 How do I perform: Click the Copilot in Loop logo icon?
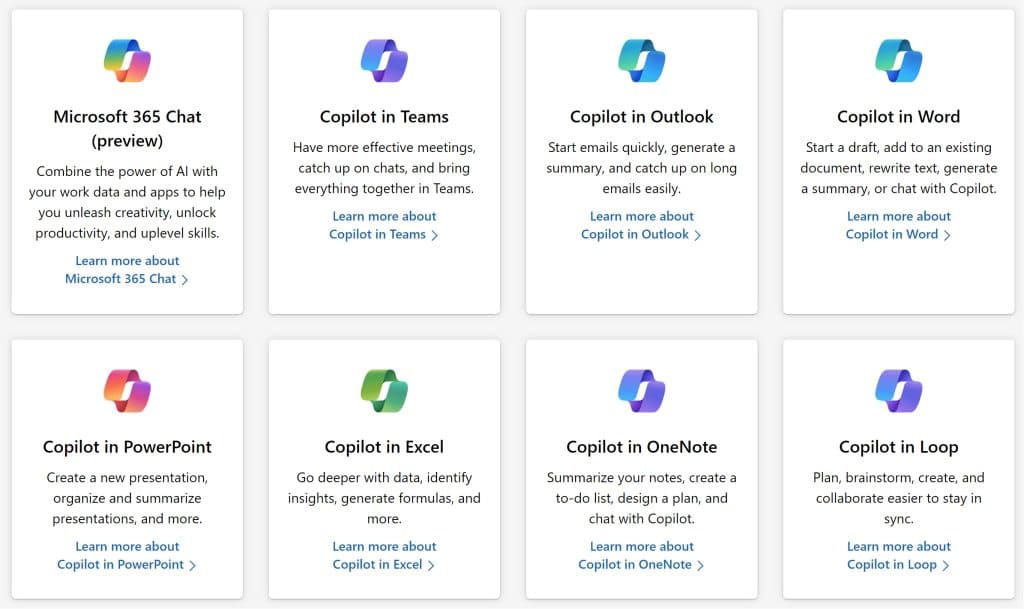tap(899, 391)
